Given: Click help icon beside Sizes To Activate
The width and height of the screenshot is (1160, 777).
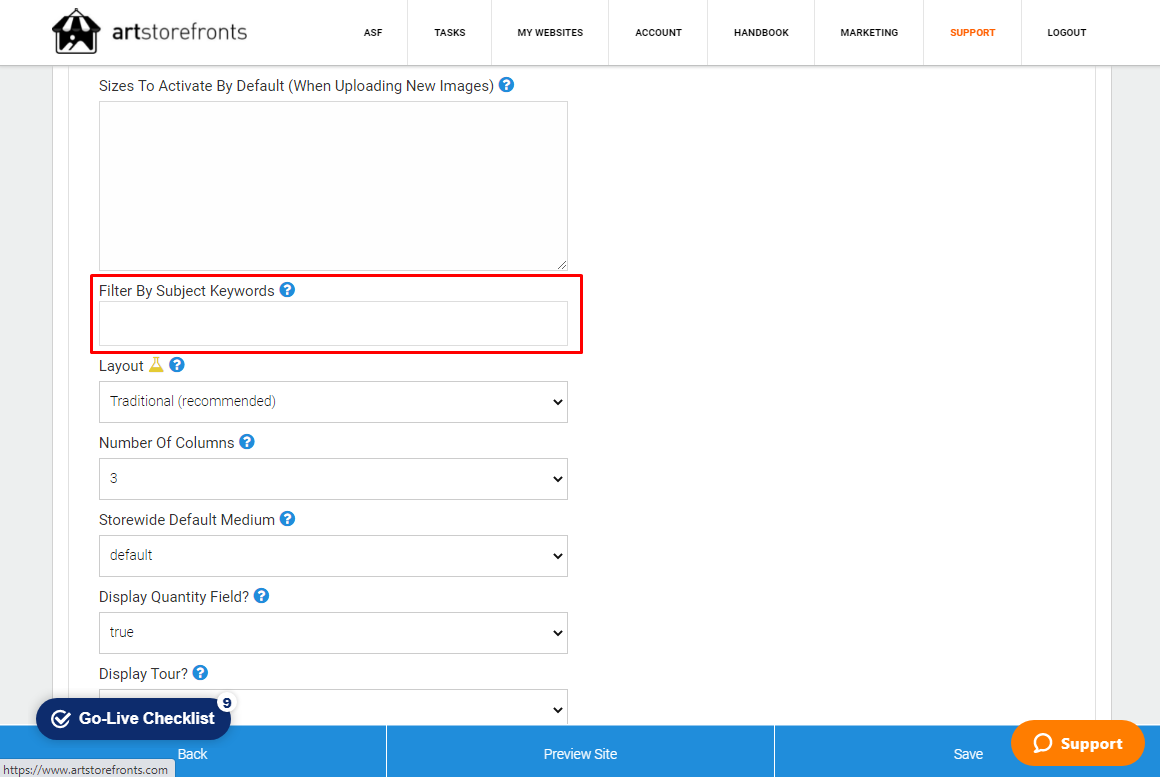Looking at the screenshot, I should pyautogui.click(x=506, y=85).
